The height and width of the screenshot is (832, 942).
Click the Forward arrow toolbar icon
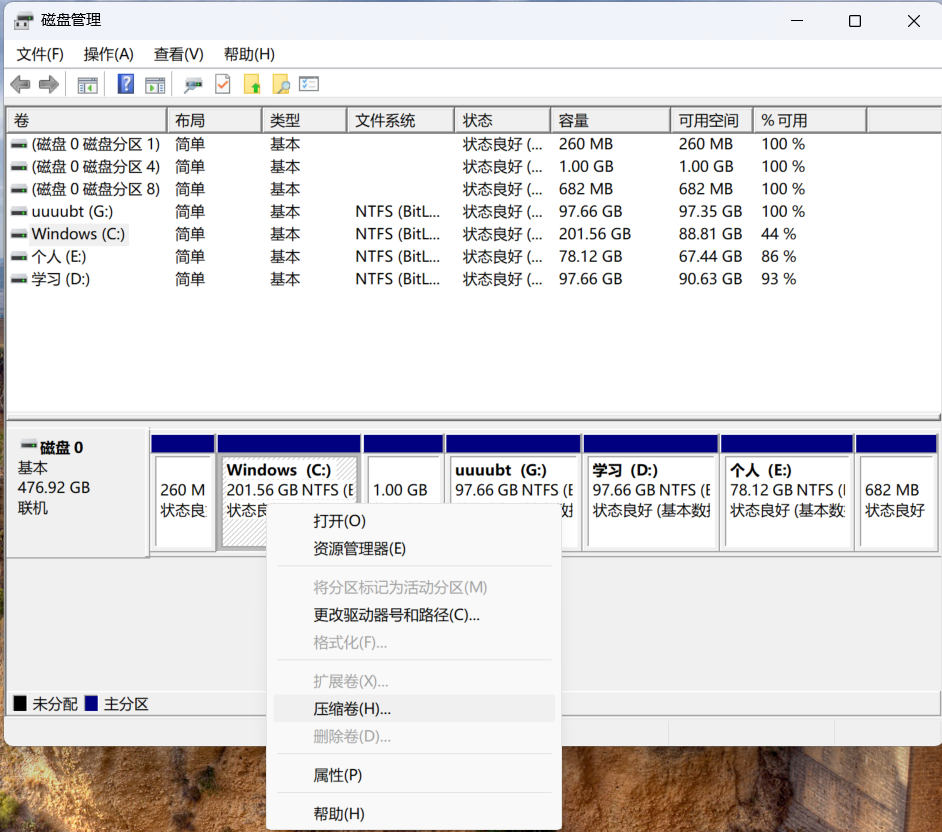click(x=49, y=85)
